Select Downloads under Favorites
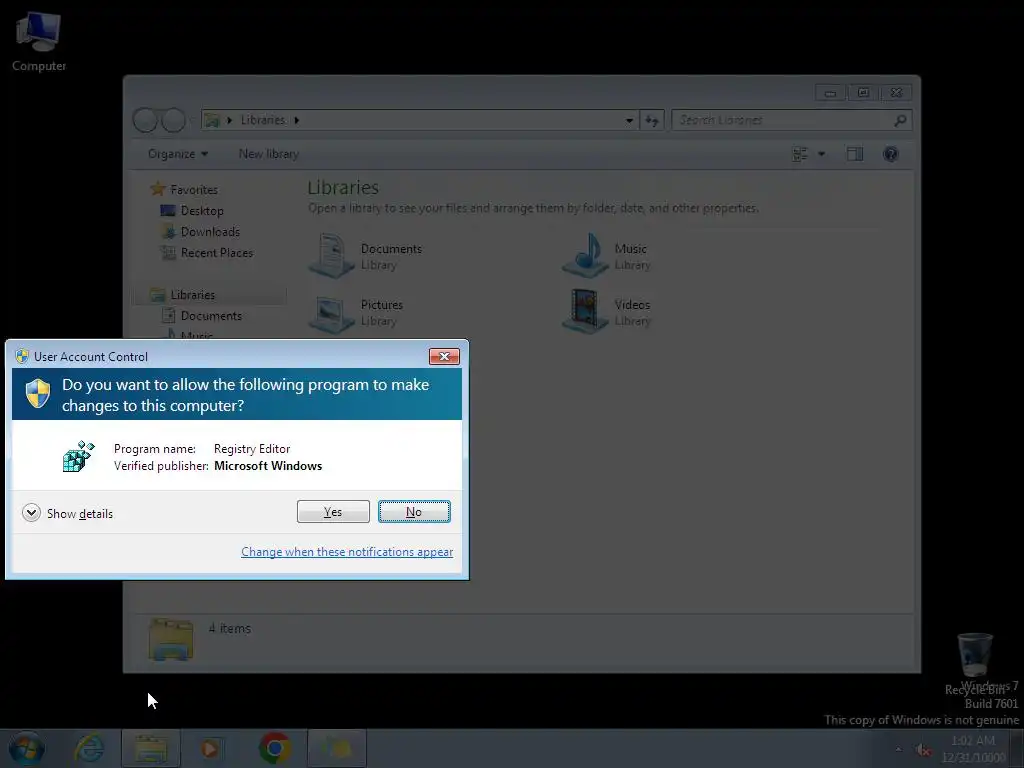Screen dimensions: 1024x768 [200, 231]
